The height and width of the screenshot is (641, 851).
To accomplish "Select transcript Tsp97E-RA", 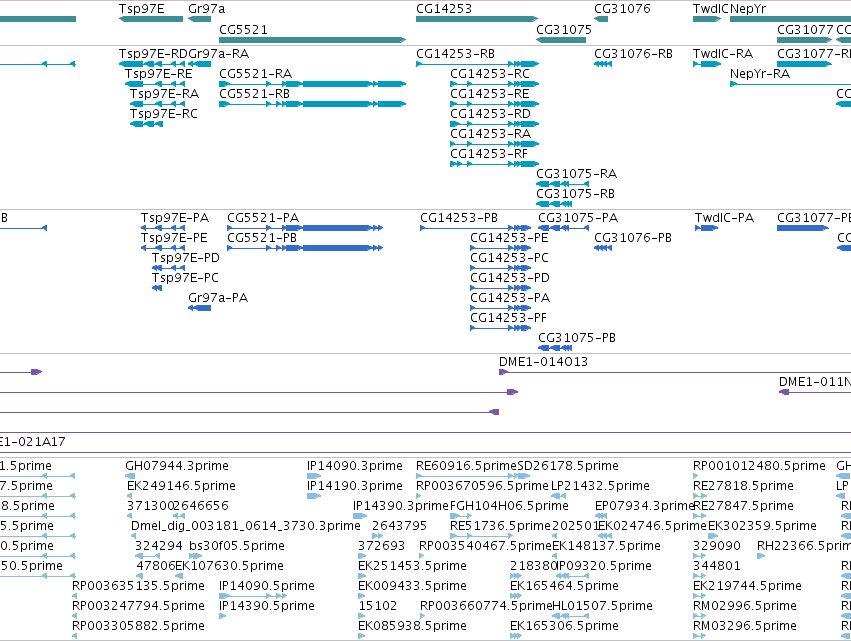I will coord(157,104).
